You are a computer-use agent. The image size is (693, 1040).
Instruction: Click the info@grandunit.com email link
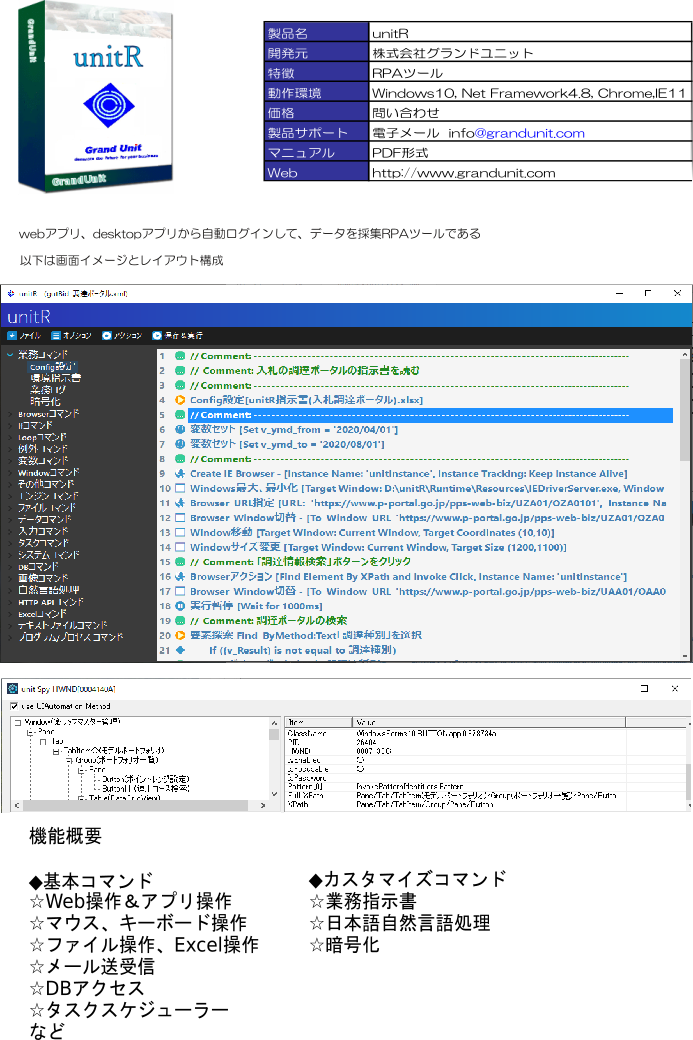(529, 133)
